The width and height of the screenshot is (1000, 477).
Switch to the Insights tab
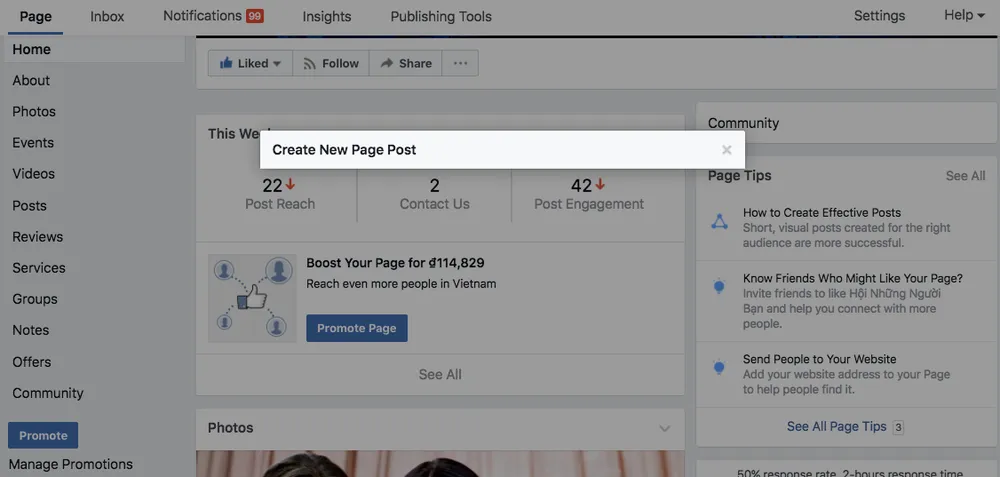(327, 16)
